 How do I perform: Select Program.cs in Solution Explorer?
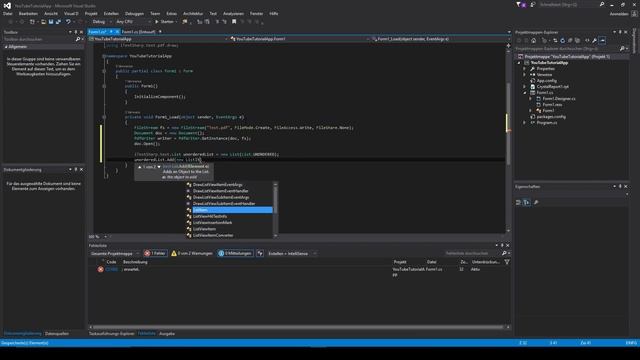pos(547,122)
